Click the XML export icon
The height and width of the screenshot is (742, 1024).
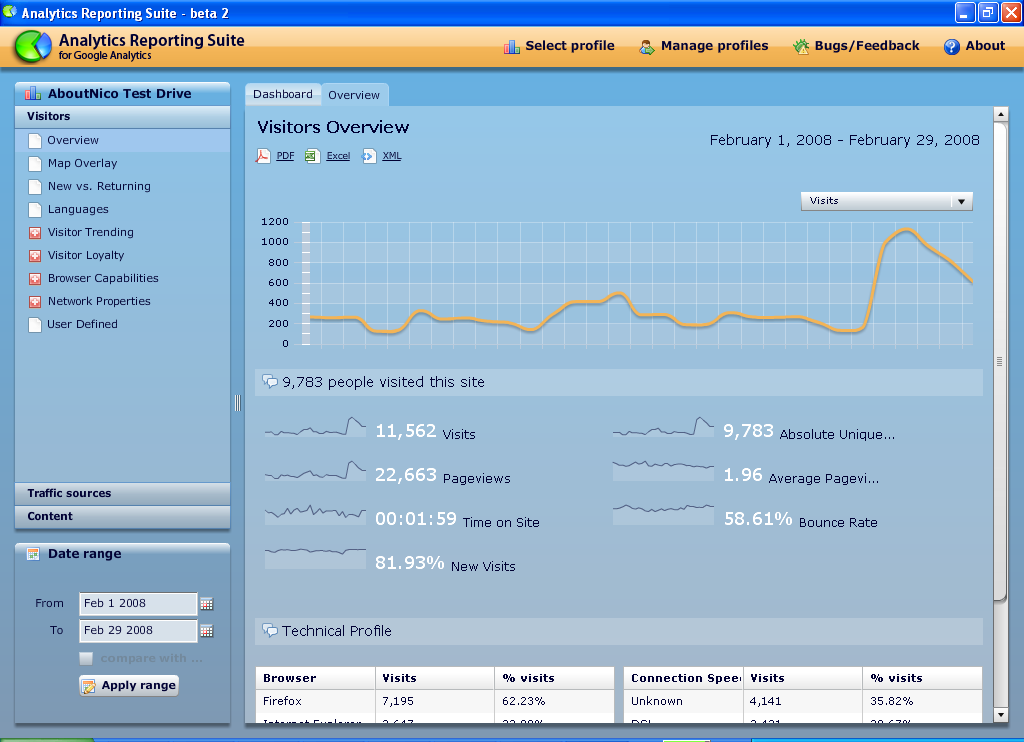coord(369,156)
